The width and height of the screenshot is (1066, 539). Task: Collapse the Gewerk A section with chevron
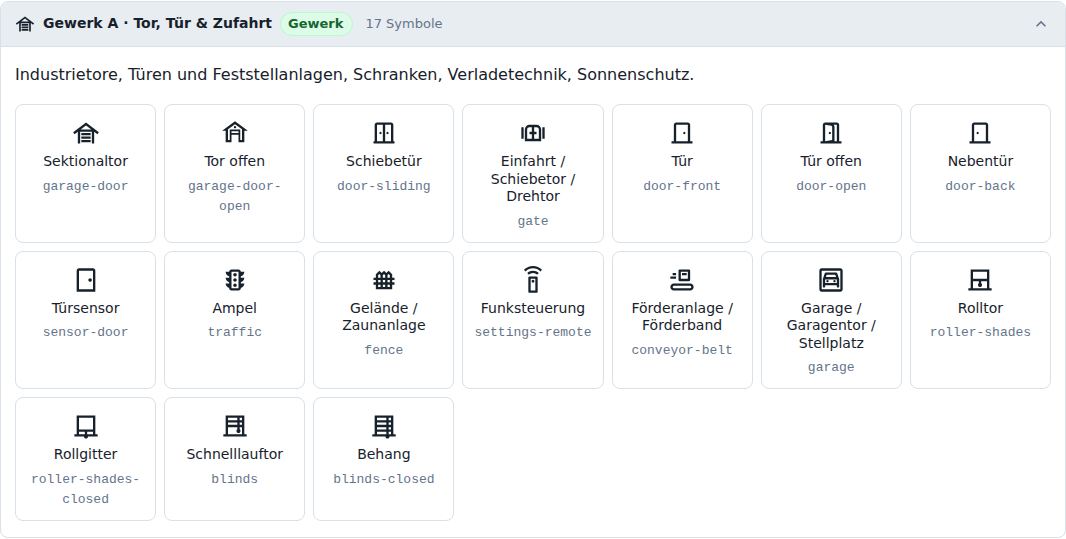(x=1041, y=24)
